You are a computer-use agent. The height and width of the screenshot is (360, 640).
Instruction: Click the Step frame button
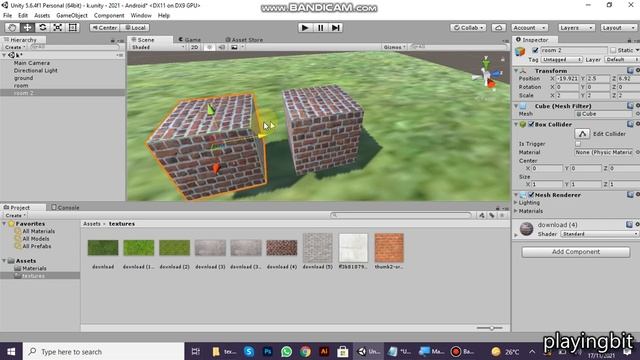pos(336,27)
